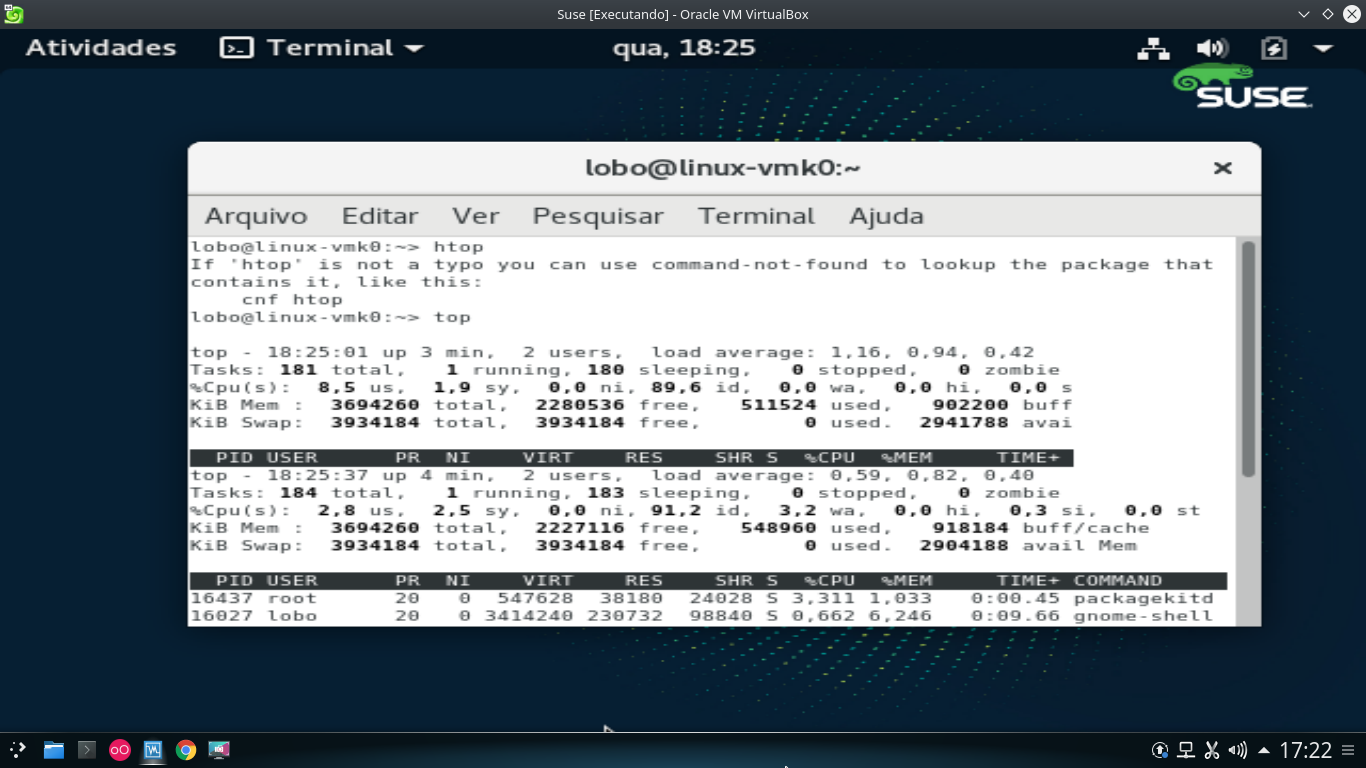Click the Klipper scissors icon in the system tray
This screenshot has height=768, width=1366.
click(1212, 750)
